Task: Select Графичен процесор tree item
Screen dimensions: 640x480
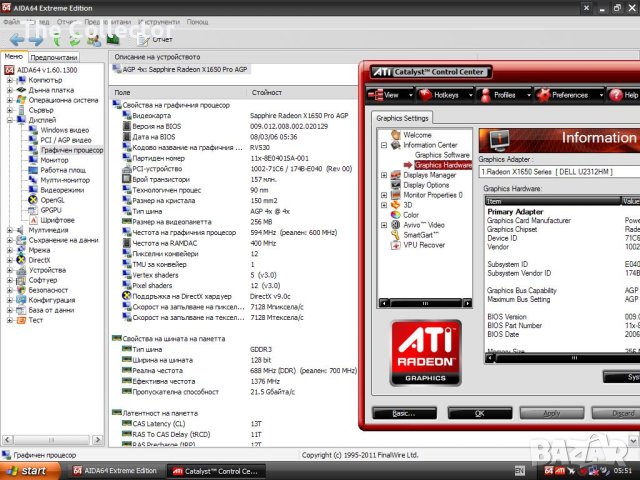Action: 72,150
